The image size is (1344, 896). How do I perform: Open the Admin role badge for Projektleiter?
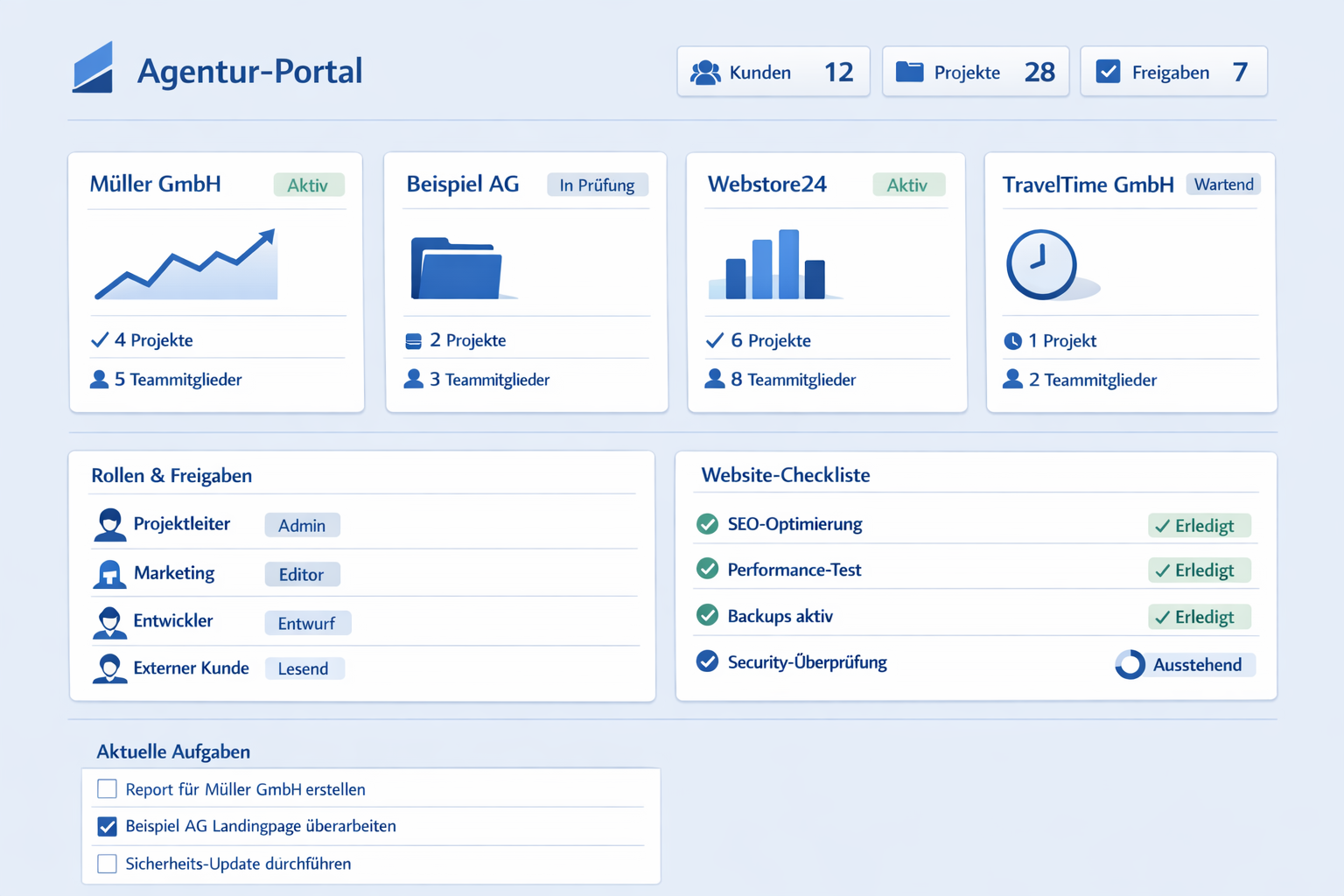coord(302,525)
